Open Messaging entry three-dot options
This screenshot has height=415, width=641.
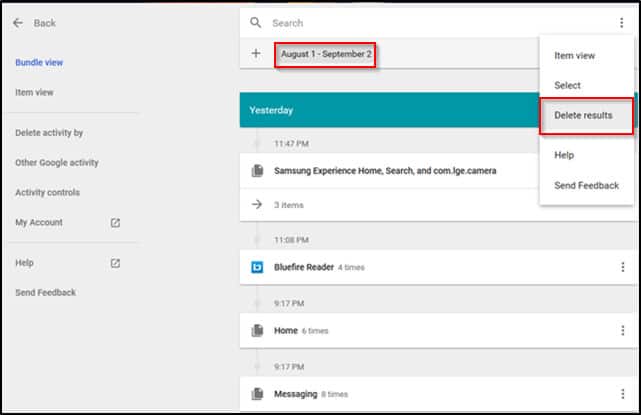(x=623, y=394)
